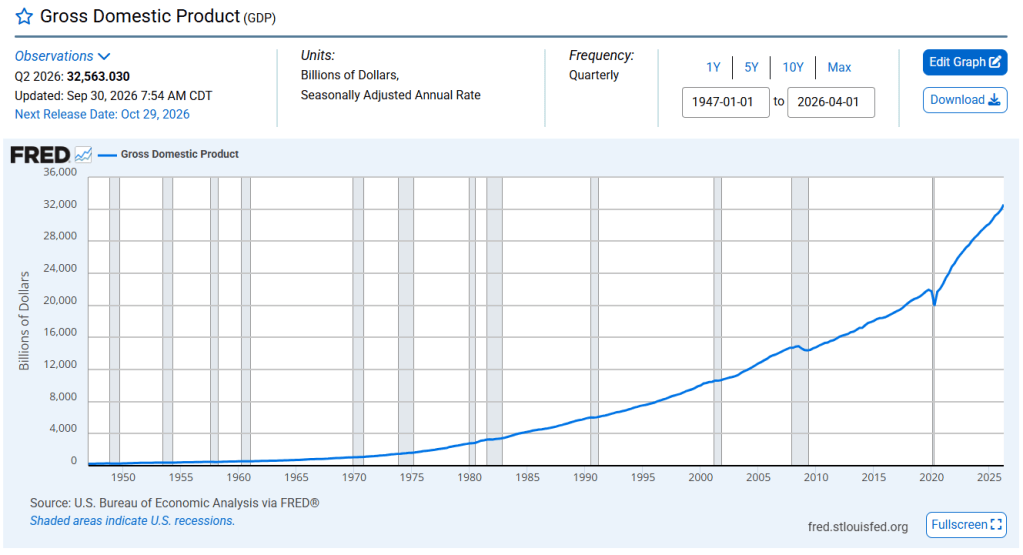Open the Next Release Date link
The height and width of the screenshot is (555, 1023).
(x=102, y=114)
